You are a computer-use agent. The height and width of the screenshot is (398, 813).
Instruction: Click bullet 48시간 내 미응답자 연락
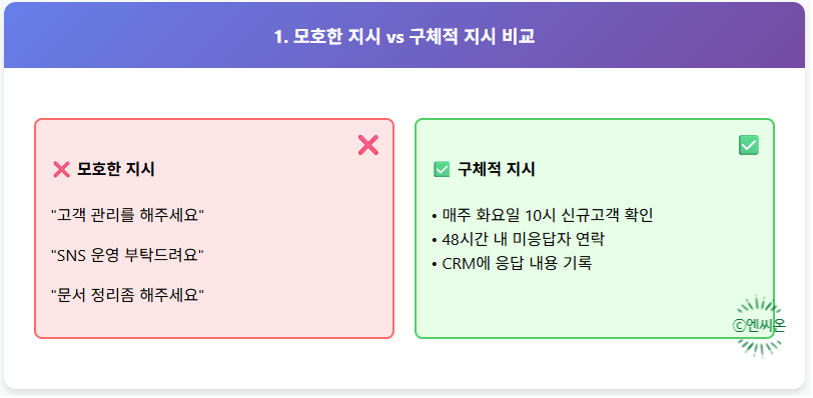coord(518,239)
